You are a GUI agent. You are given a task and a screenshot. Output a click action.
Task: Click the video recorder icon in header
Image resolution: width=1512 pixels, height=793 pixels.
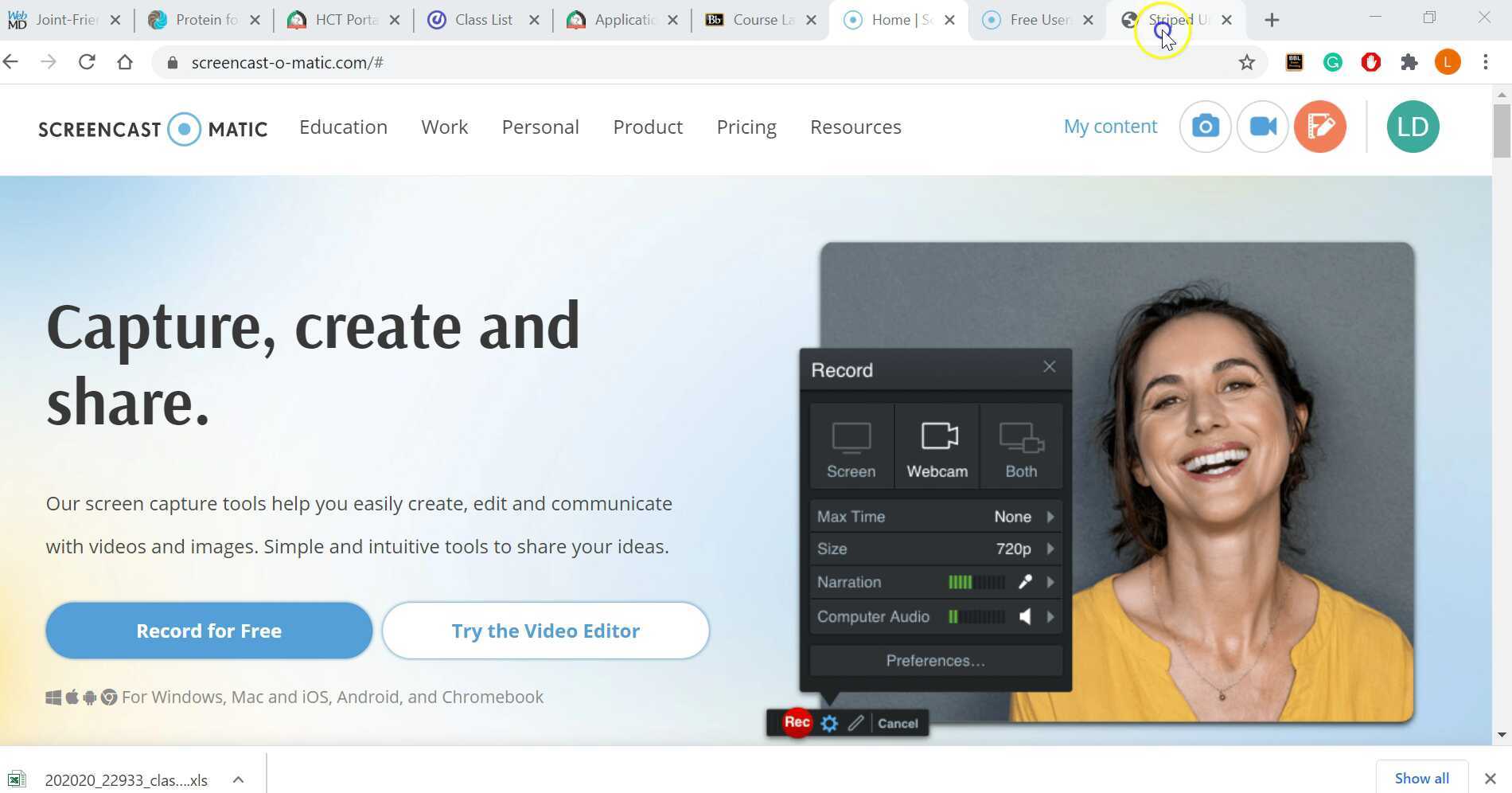[1262, 127]
